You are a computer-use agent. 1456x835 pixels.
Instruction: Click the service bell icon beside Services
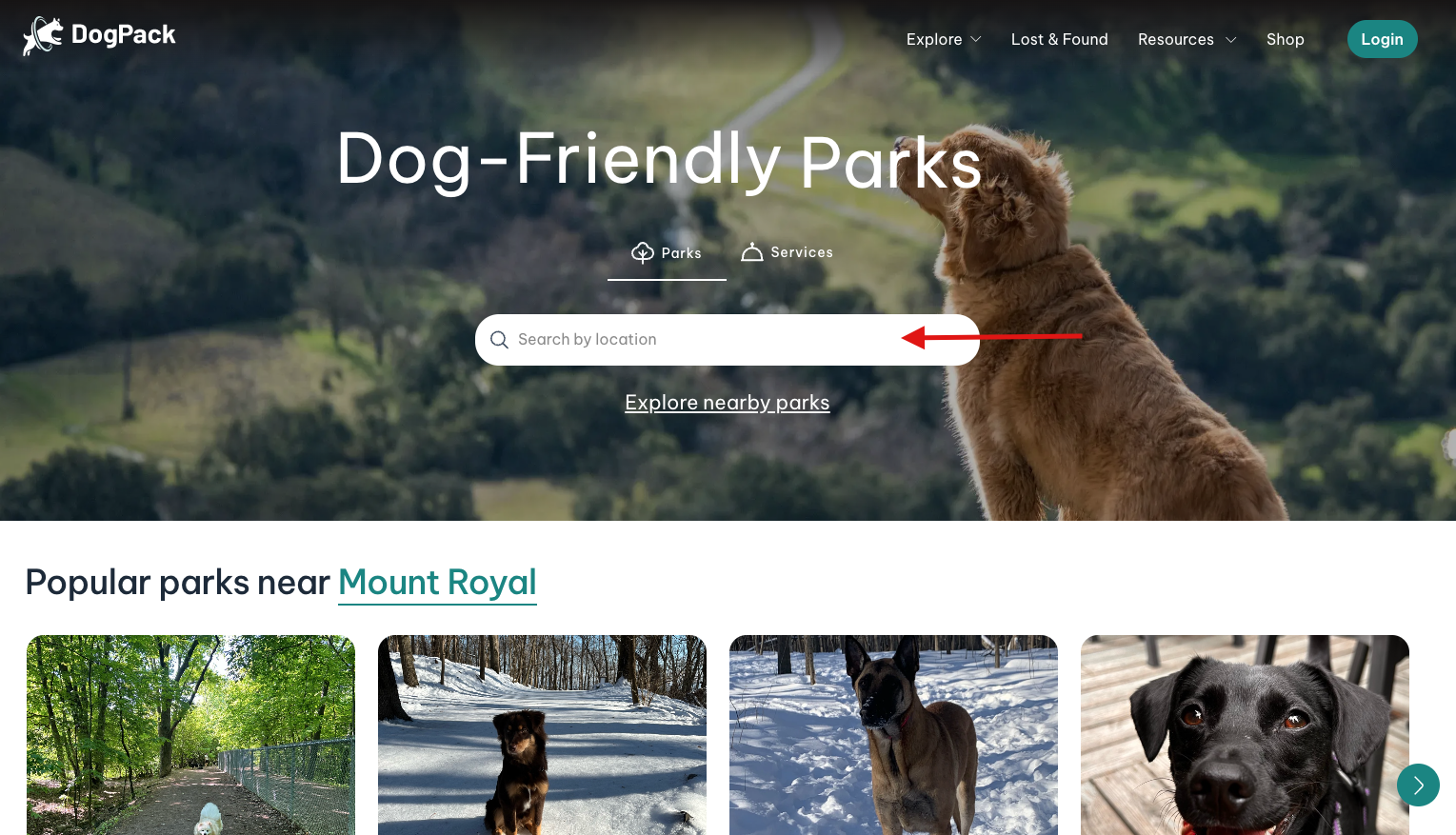(x=752, y=252)
